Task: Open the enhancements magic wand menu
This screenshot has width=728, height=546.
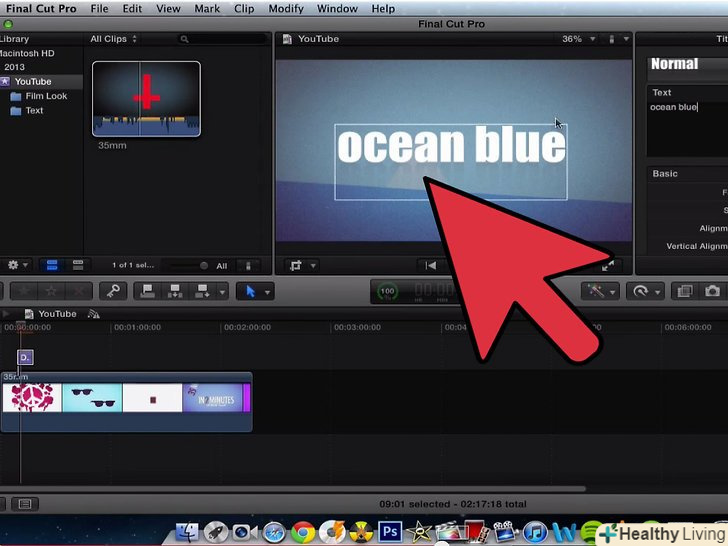Action: (x=598, y=291)
